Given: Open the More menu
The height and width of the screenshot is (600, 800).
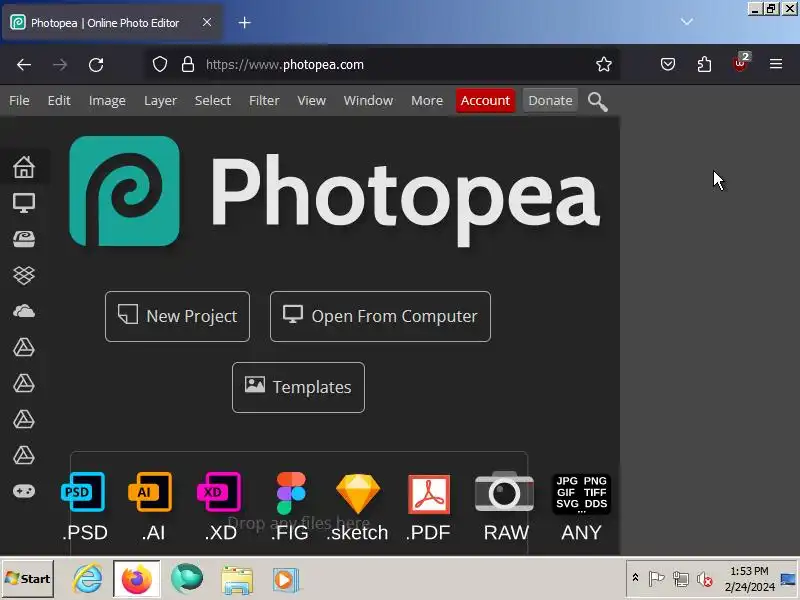Looking at the screenshot, I should (427, 101).
